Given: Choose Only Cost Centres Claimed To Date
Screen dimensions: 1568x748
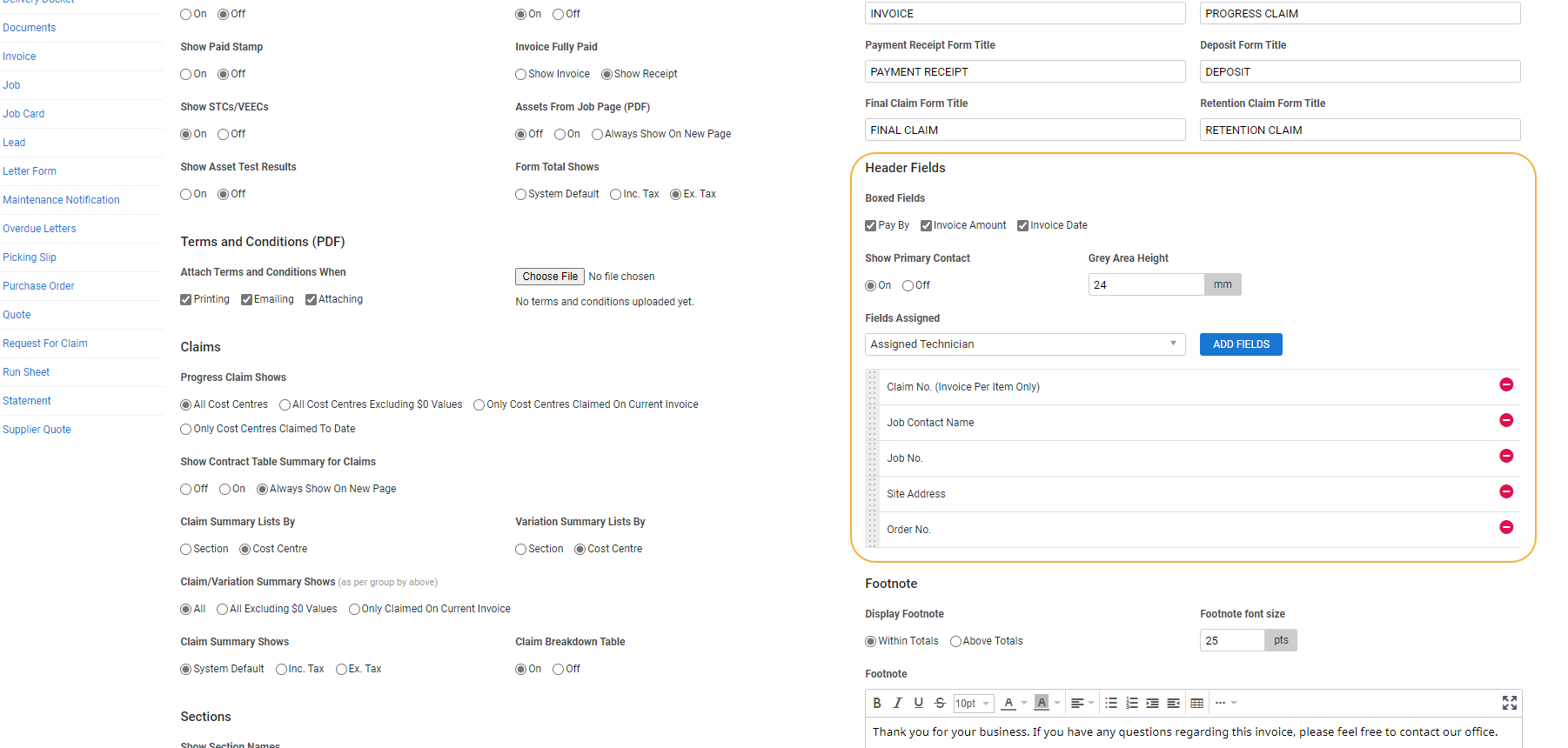Looking at the screenshot, I should pos(185,429).
